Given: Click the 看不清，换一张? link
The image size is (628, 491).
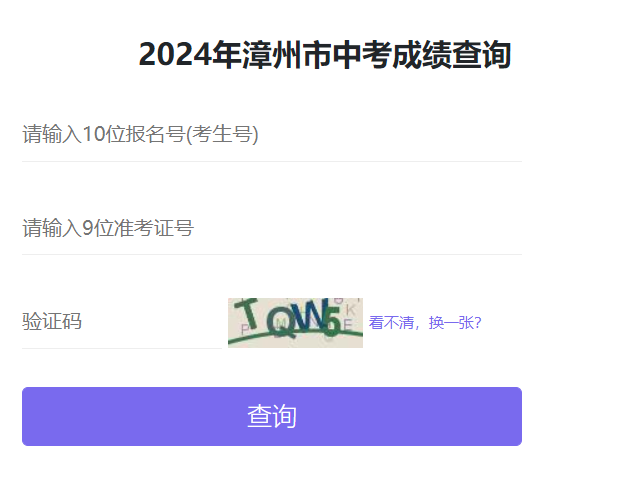Looking at the screenshot, I should (x=425, y=322).
